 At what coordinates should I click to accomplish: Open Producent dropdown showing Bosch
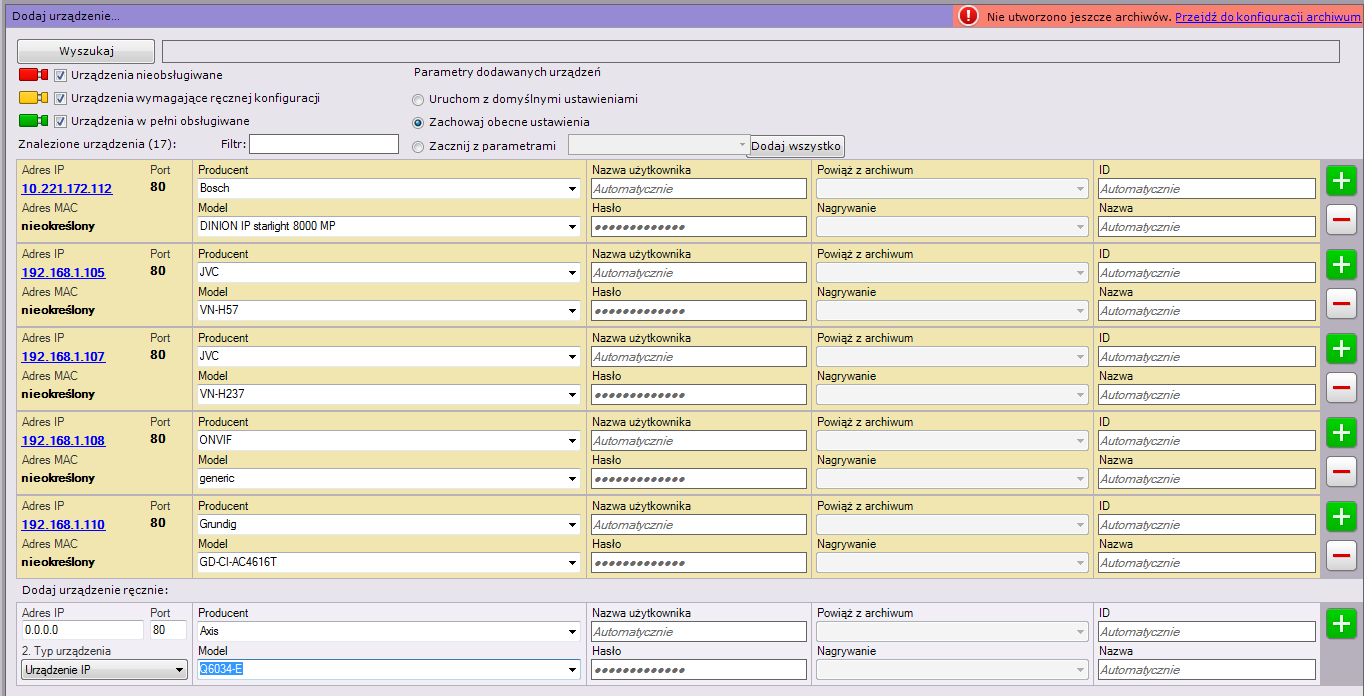pos(389,188)
